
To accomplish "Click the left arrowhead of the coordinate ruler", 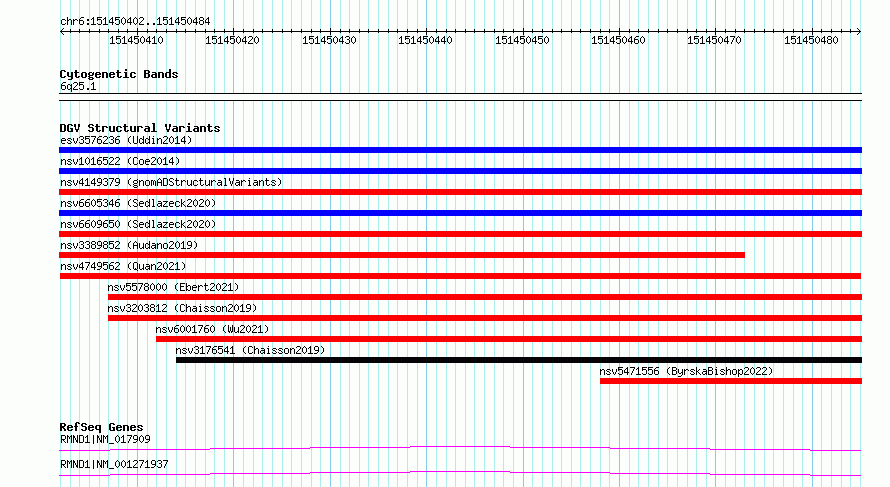I will [x=62, y=32].
